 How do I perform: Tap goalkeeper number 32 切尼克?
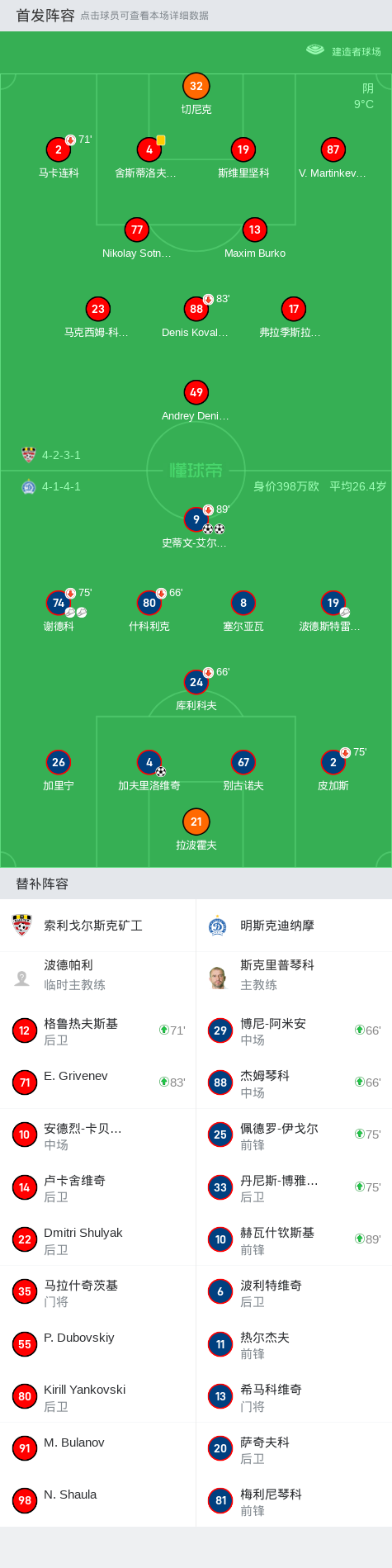(196, 86)
